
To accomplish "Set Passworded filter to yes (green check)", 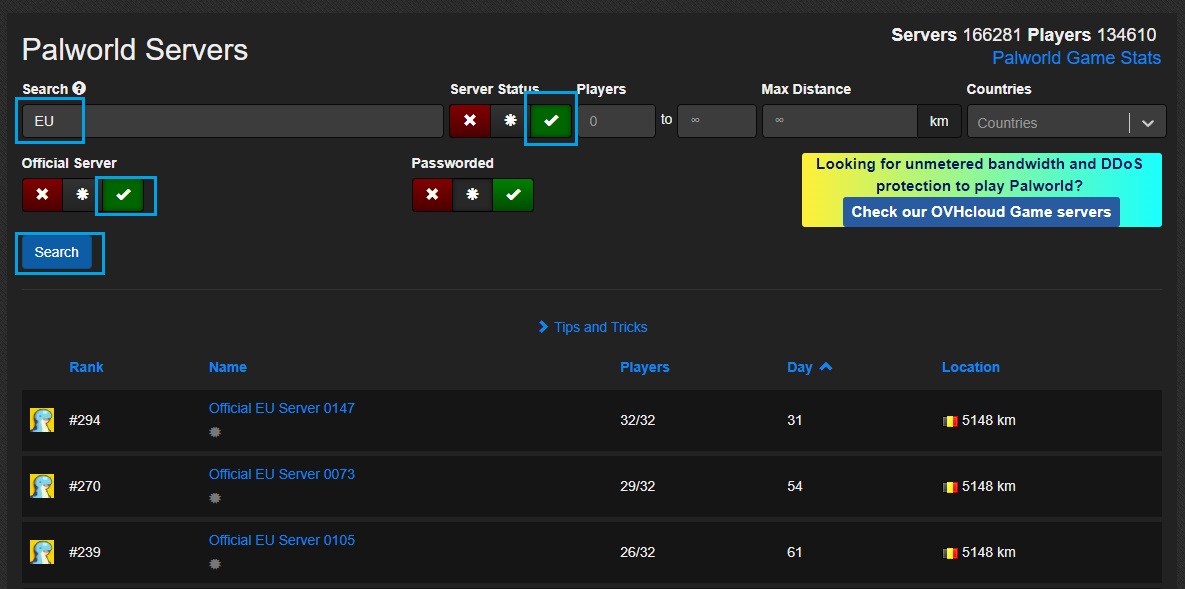I will [x=513, y=195].
